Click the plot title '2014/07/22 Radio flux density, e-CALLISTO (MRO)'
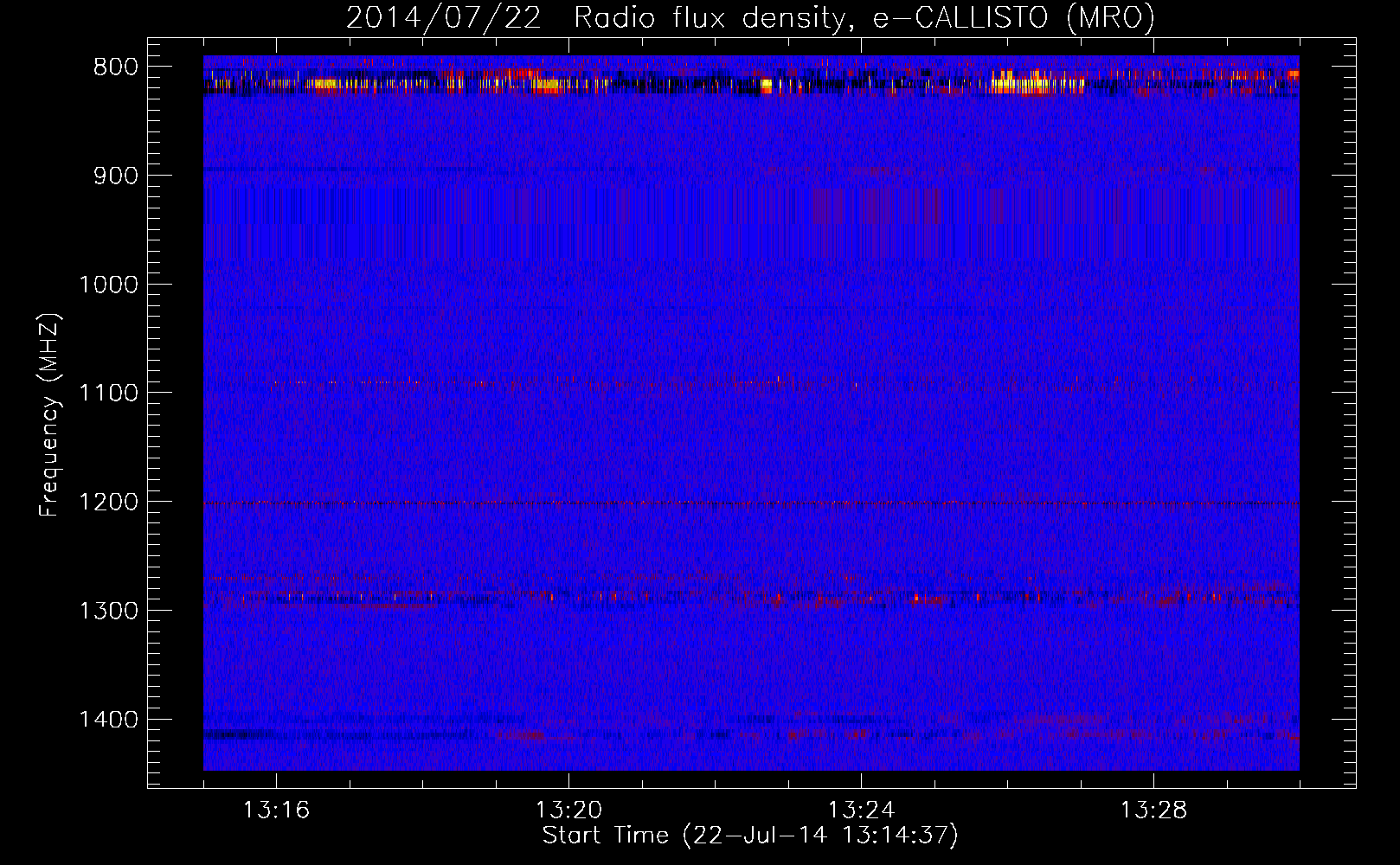 tap(750, 17)
